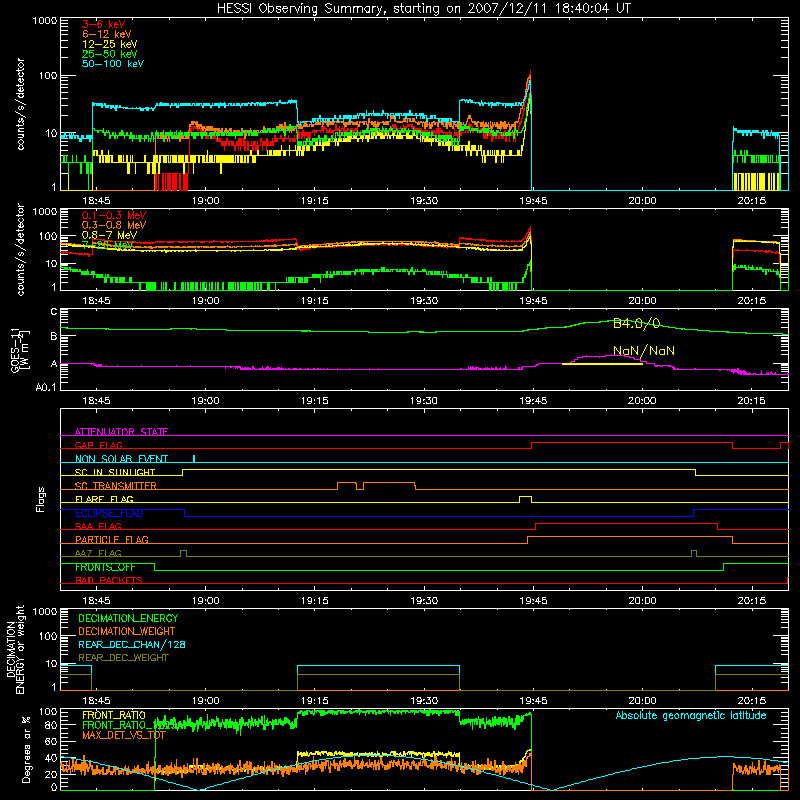This screenshot has height=800, width=800.
Task: Select the FRONT_RATIO legend label
Action: [x=114, y=715]
